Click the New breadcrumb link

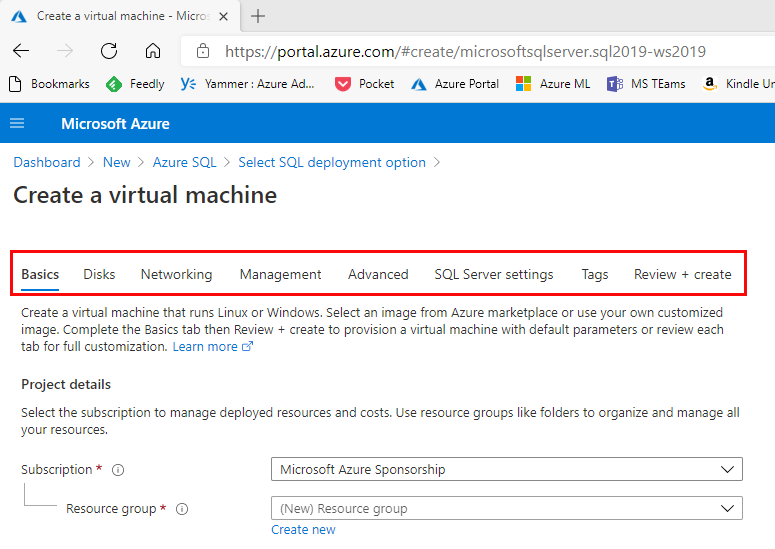coord(117,163)
